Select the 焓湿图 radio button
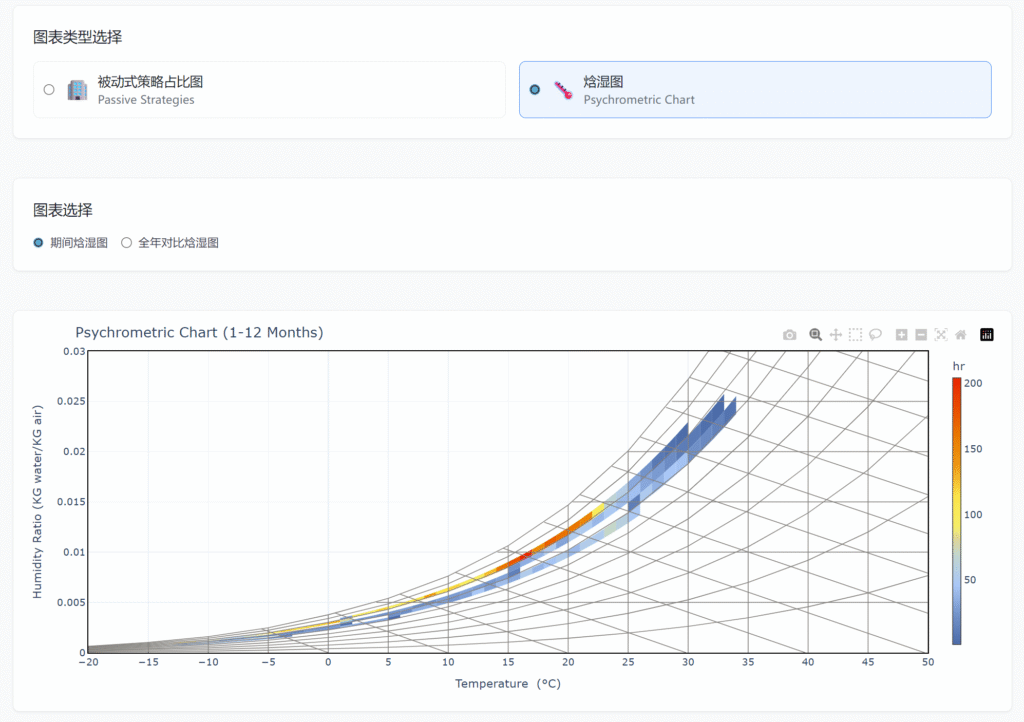The width and height of the screenshot is (1024, 722). pos(535,90)
